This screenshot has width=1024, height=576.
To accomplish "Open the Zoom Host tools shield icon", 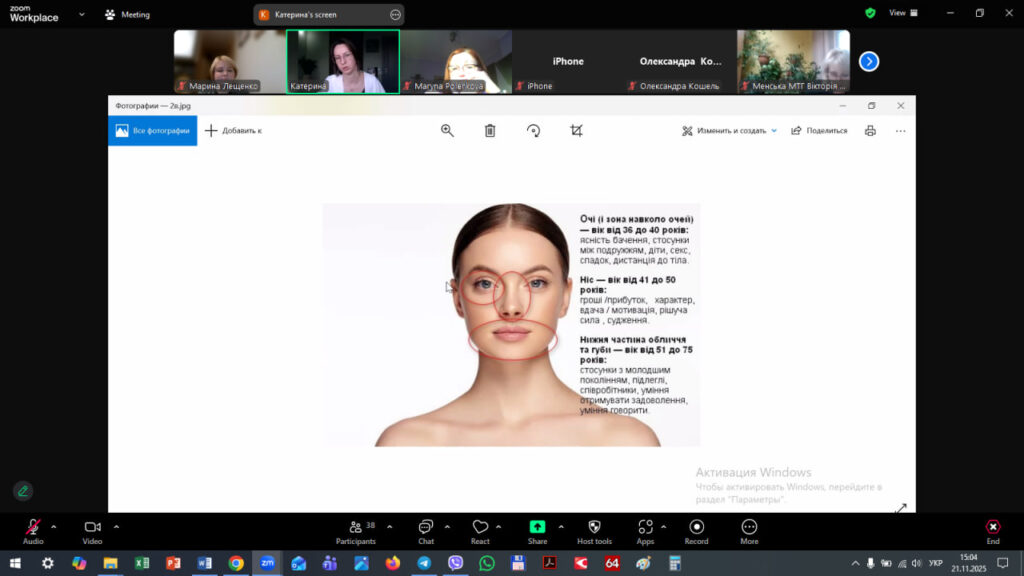I will (x=594, y=527).
